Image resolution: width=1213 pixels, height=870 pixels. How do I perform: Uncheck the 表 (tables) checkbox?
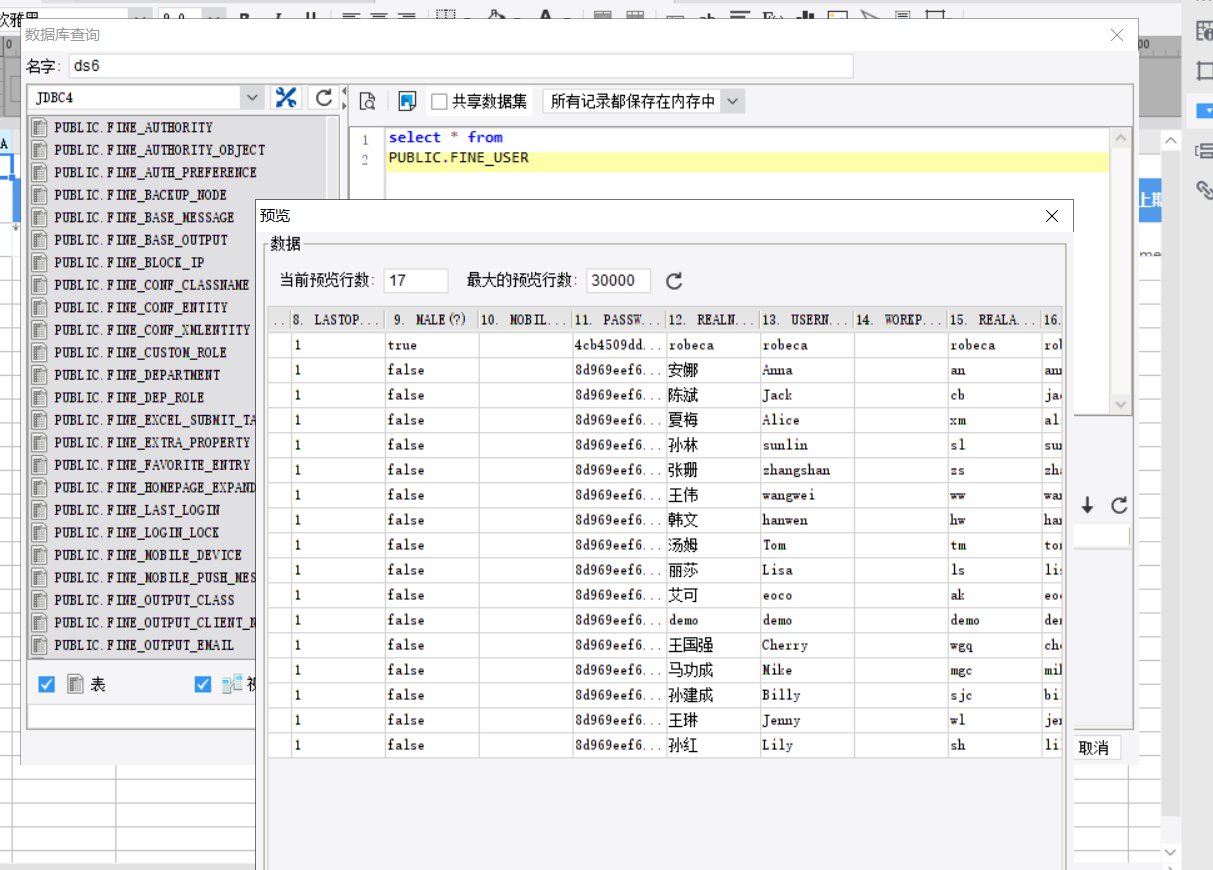pyautogui.click(x=46, y=685)
